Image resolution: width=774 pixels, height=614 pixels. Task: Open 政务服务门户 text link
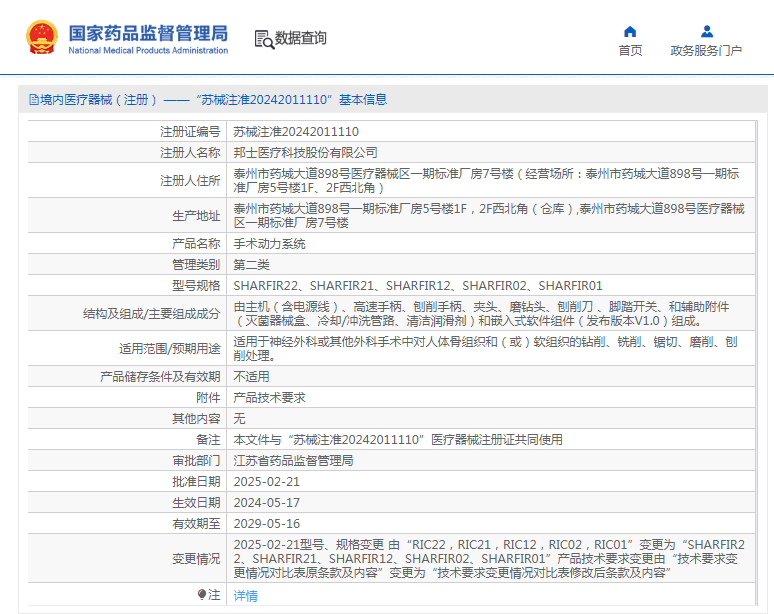[706, 50]
